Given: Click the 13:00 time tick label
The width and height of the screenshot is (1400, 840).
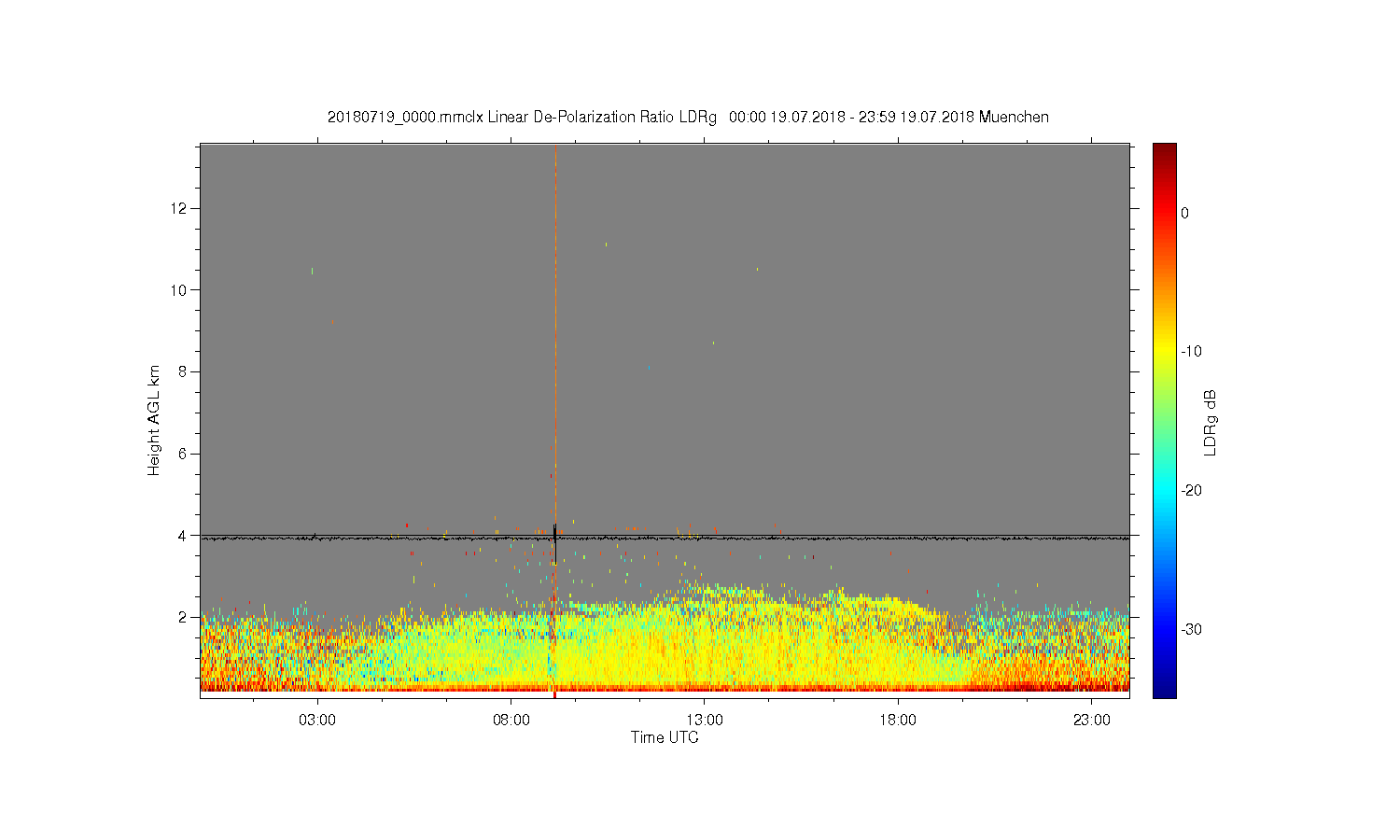Looking at the screenshot, I should (x=705, y=721).
